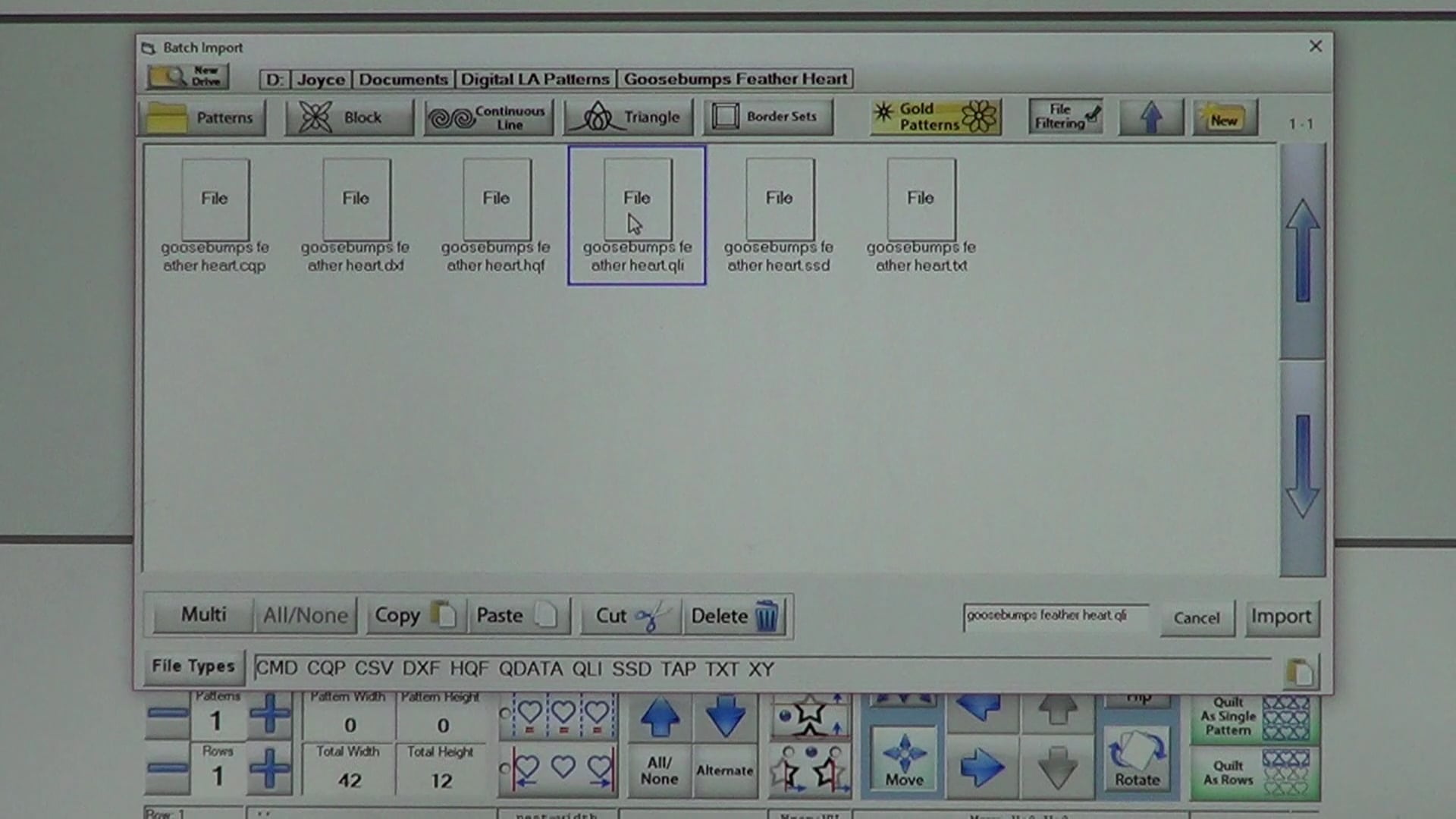Toggle Multi selection mode
This screenshot has width=1456, height=819.
coord(201,615)
